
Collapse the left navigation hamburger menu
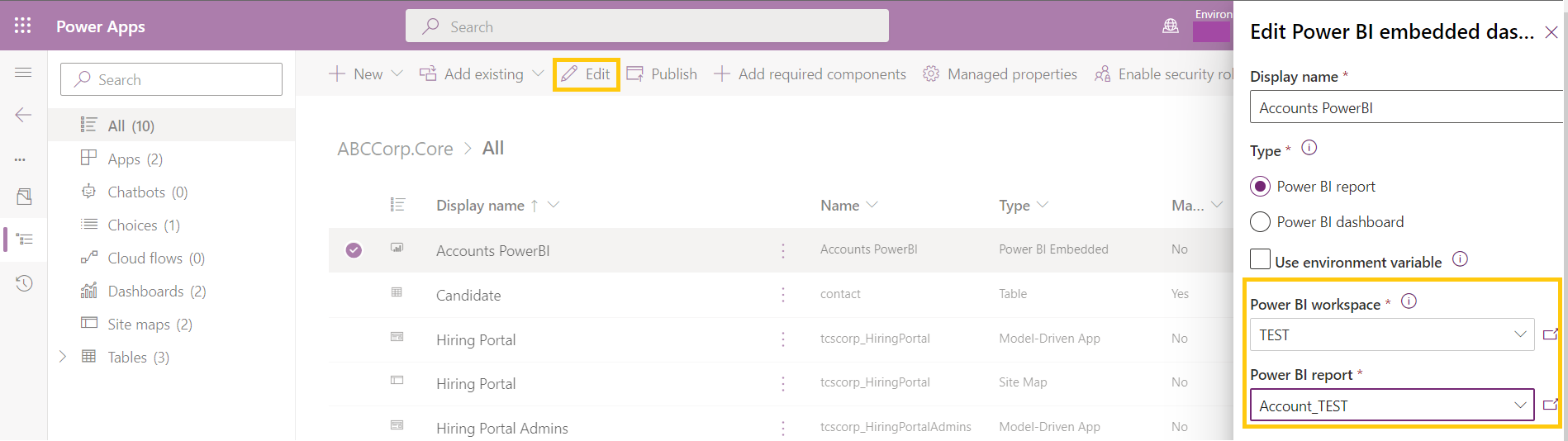(x=23, y=73)
